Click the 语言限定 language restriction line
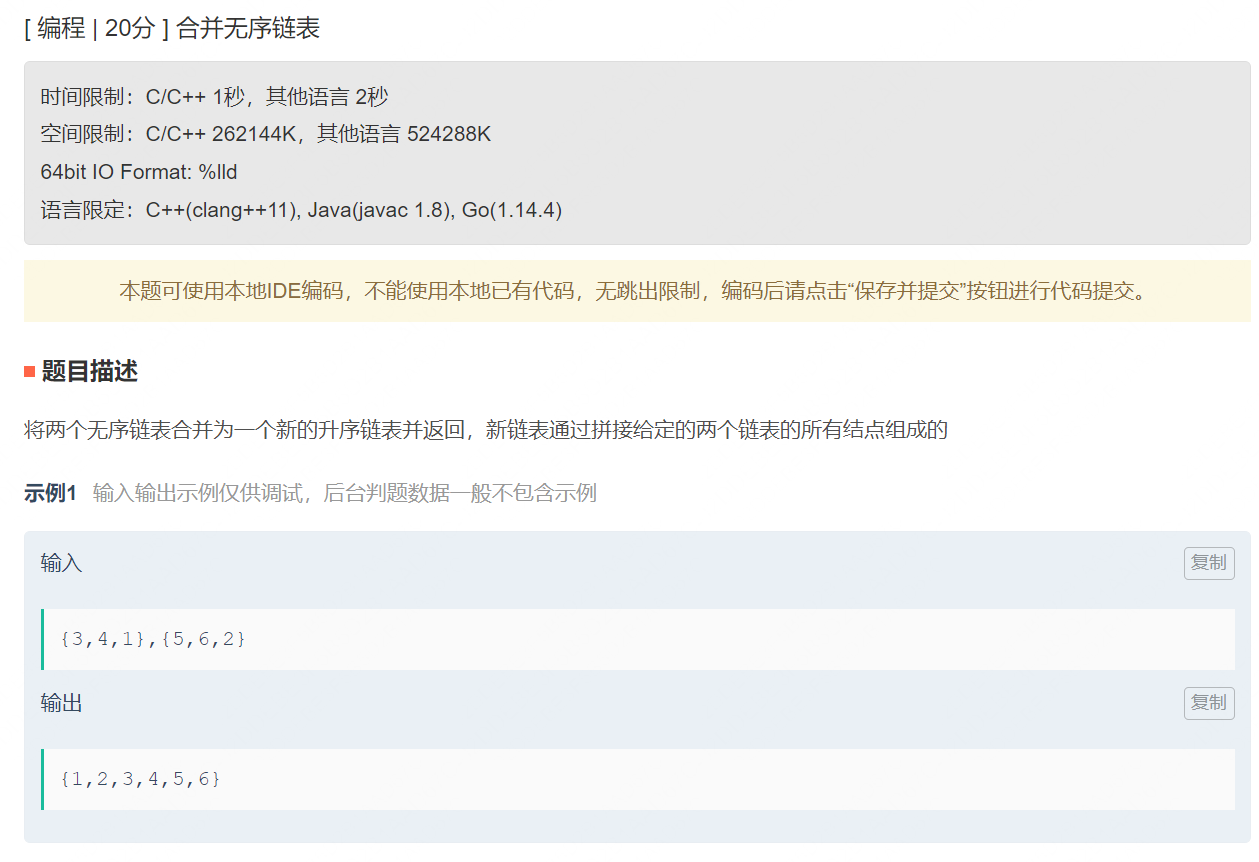1259x862 pixels. [300, 209]
